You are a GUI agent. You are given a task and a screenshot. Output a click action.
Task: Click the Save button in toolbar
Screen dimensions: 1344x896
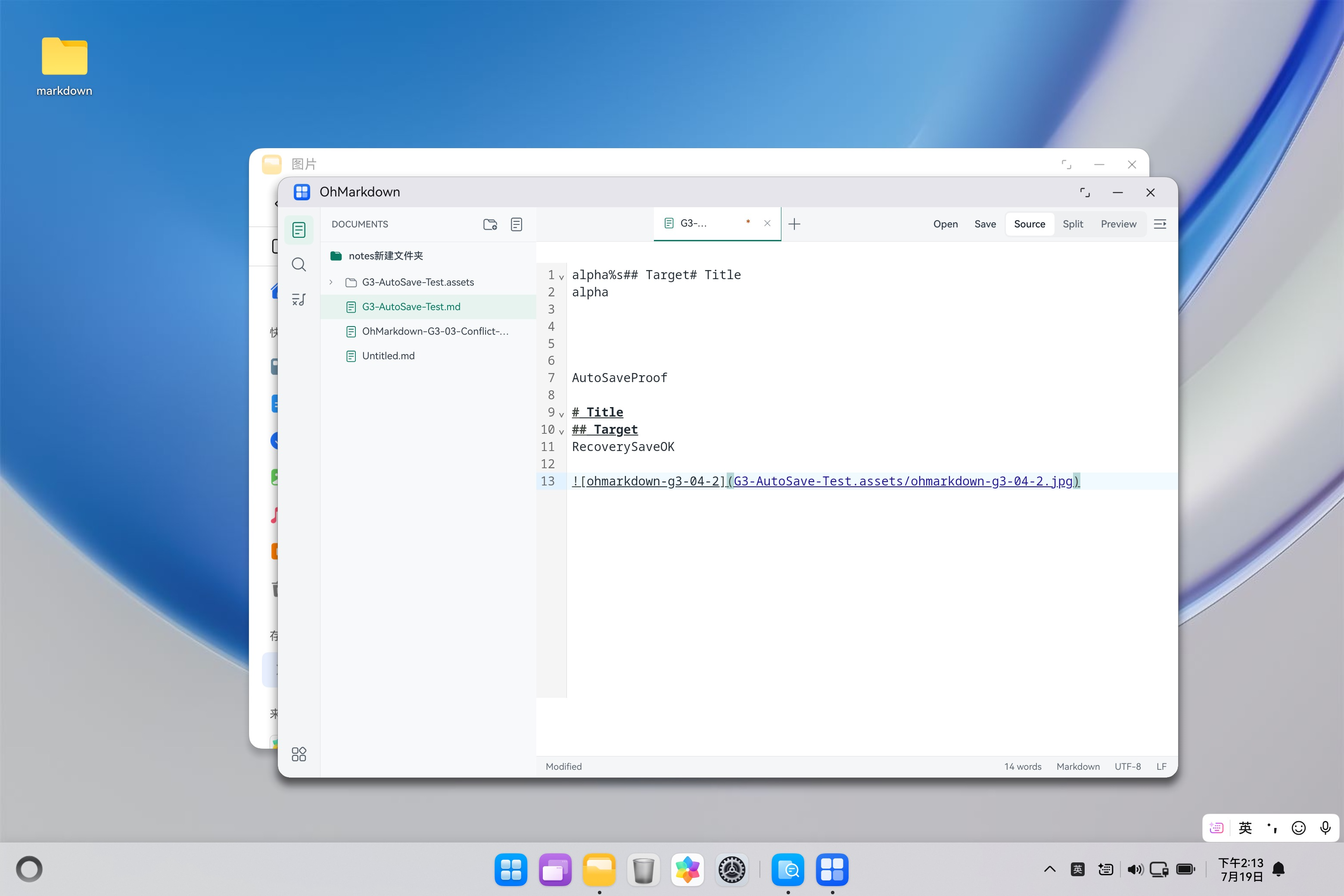(x=985, y=224)
